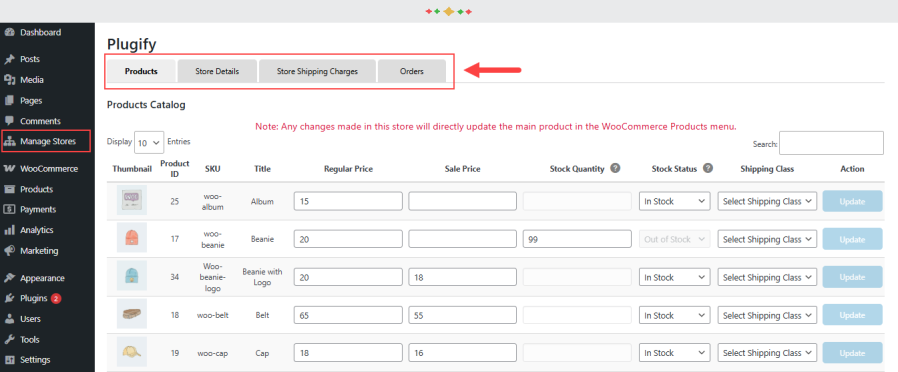Click the WooCommerce logo icon
898x372 pixels.
coord(9,169)
